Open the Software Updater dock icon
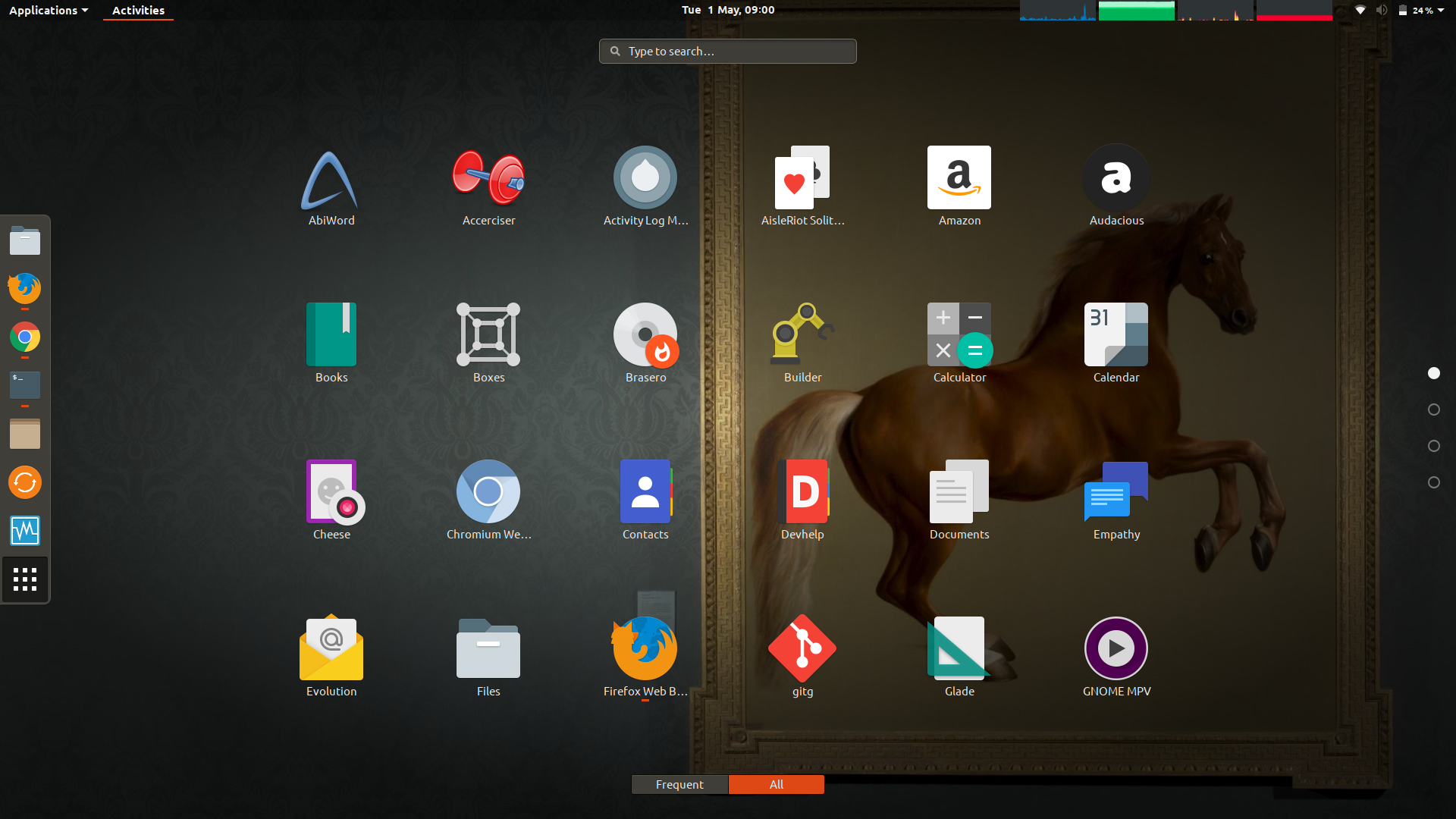 [25, 482]
